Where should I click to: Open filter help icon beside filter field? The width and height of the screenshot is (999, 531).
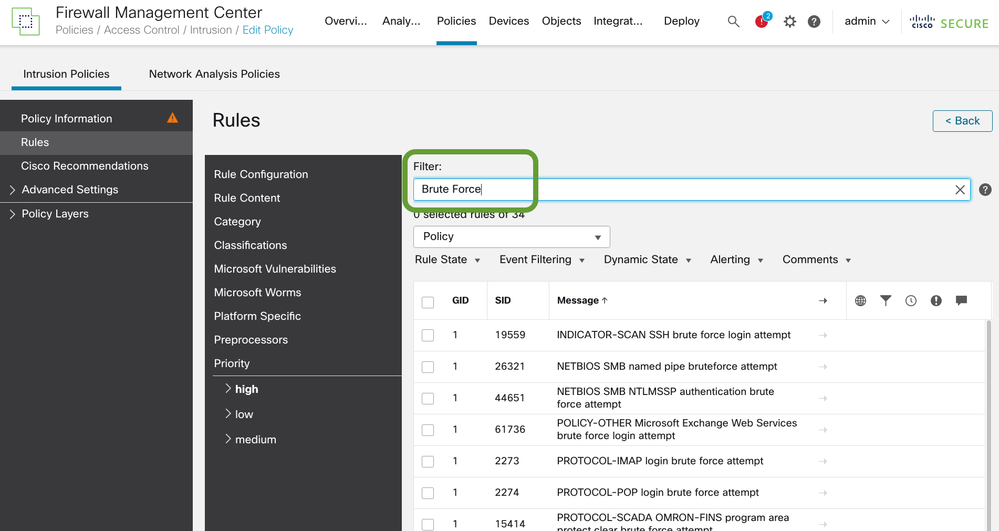985,189
